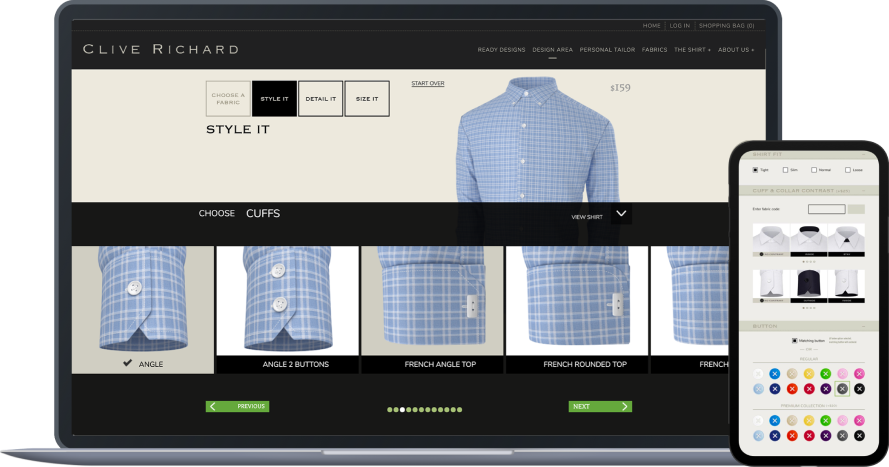Click the left arrow on the Previous button
This screenshot has height=467, width=889.
click(213, 407)
